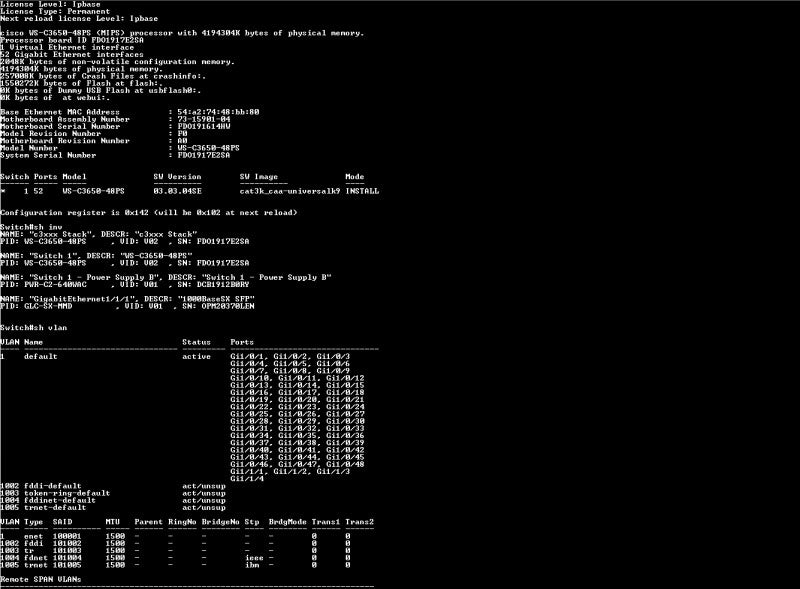The image size is (800, 589).
Task: Click port Gi1/0/48 in the list
Action: click(345, 464)
